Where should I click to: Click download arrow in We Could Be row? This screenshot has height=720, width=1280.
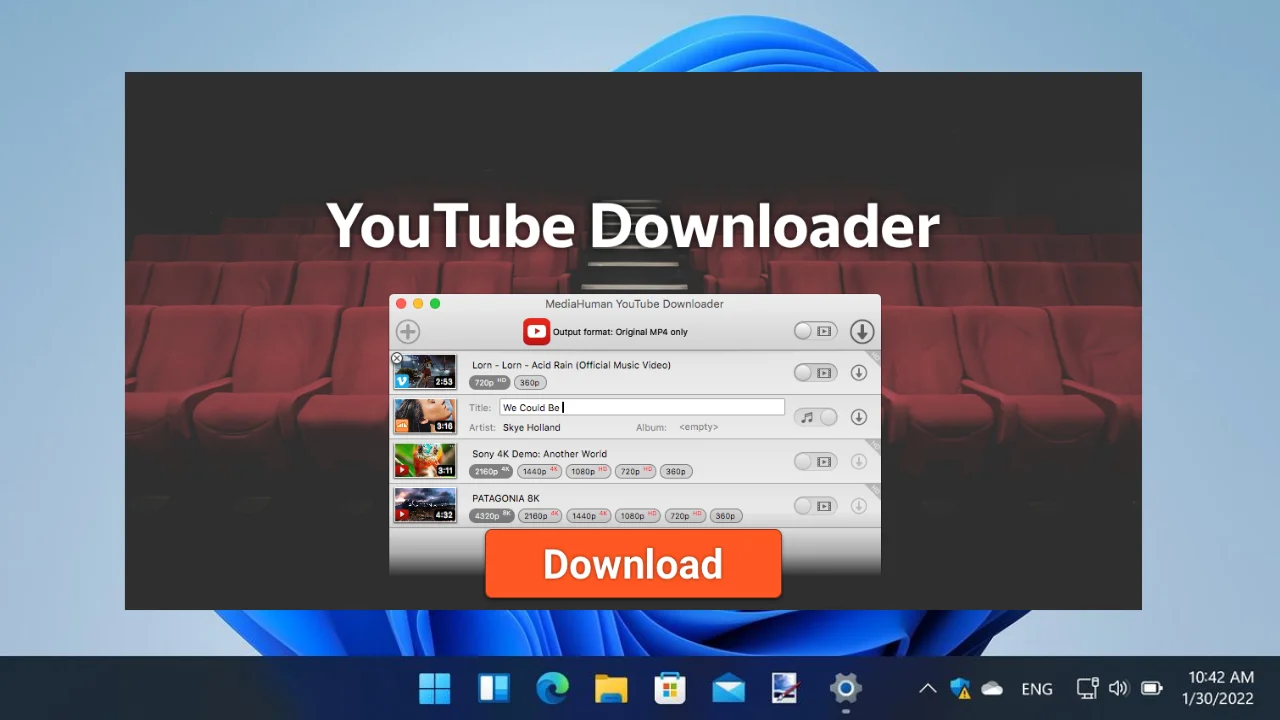(858, 417)
